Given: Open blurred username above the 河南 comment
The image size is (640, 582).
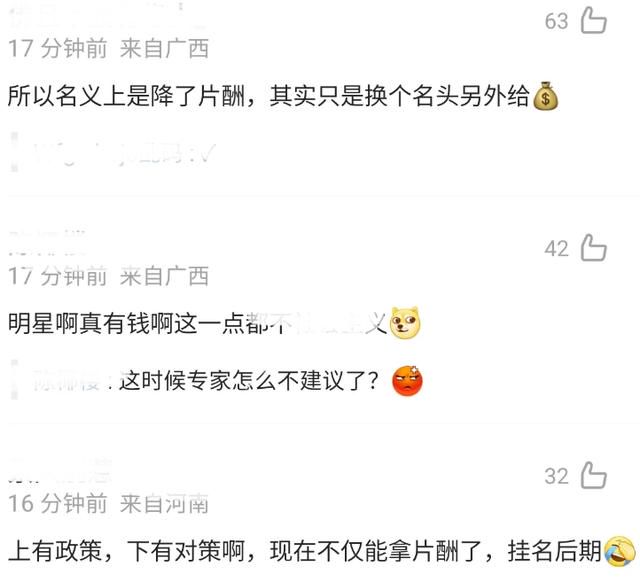Looking at the screenshot, I should tap(60, 472).
